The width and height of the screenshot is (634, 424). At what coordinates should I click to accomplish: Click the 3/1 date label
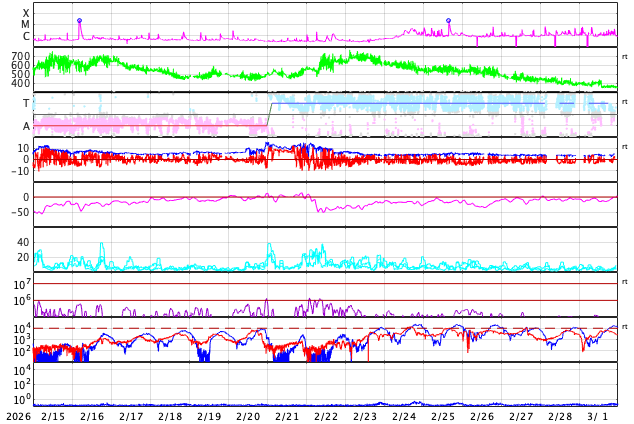(597, 416)
